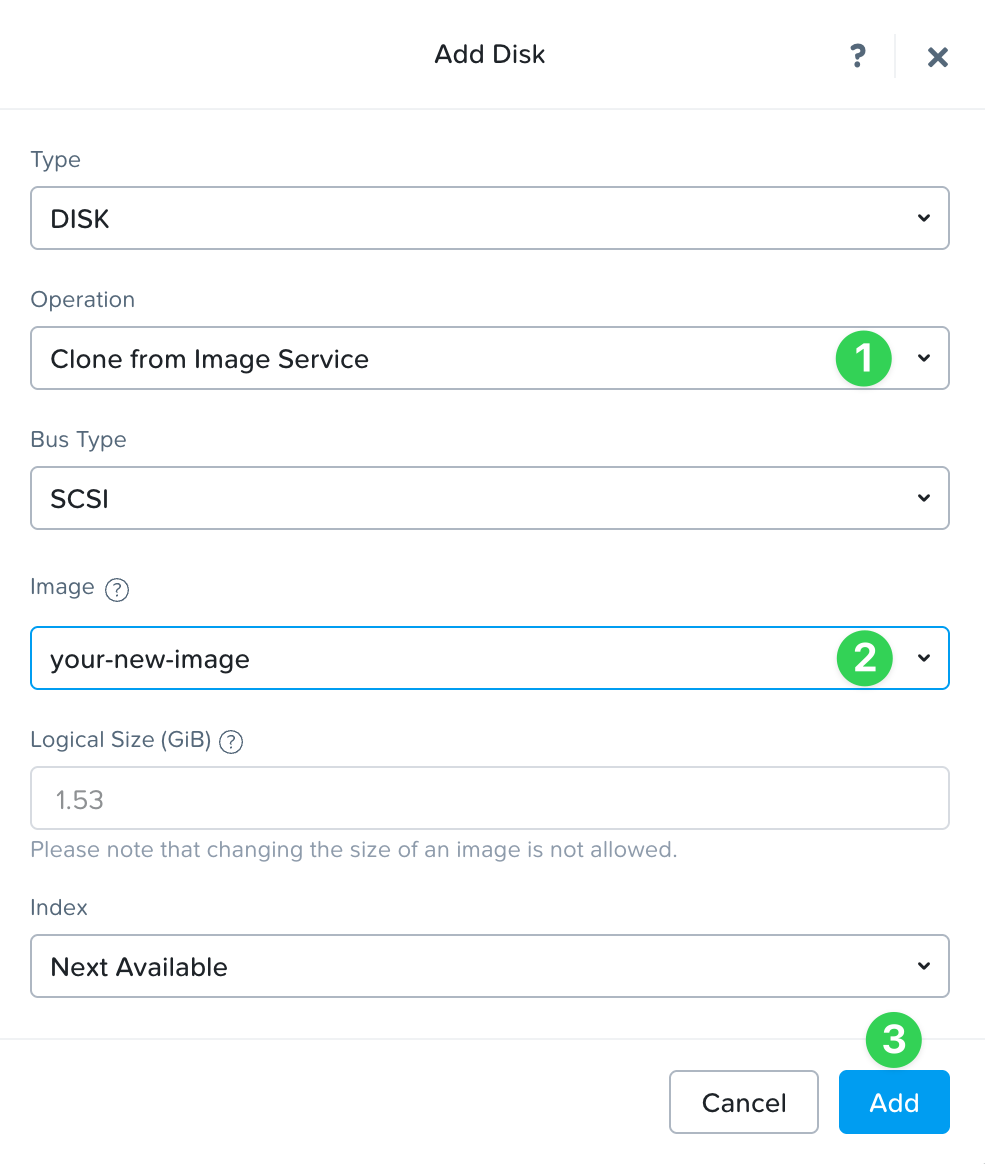The height and width of the screenshot is (1164, 985).
Task: Click the Logical Size input field
Action: click(489, 798)
